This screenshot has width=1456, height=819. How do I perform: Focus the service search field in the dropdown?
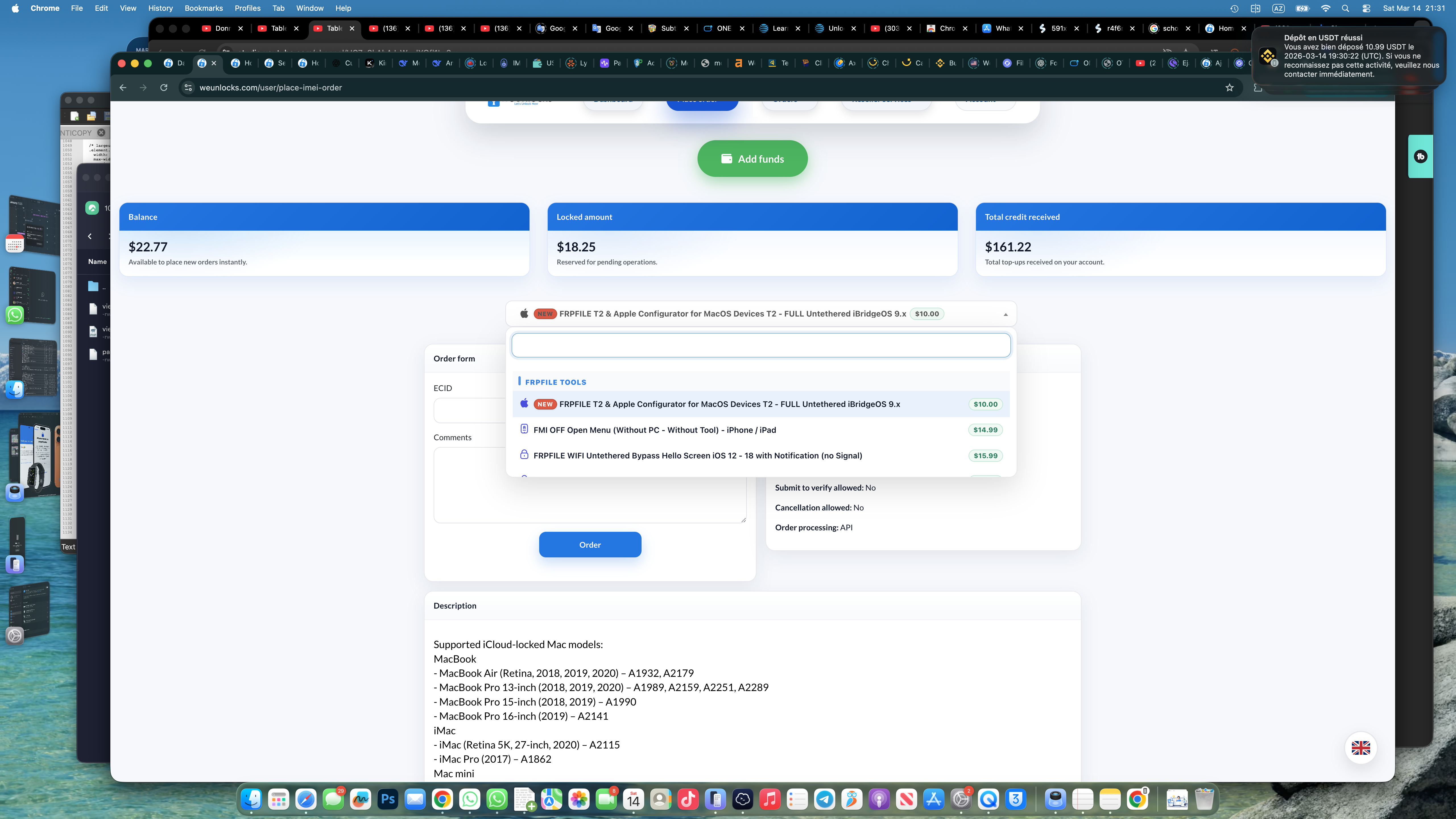coord(761,345)
